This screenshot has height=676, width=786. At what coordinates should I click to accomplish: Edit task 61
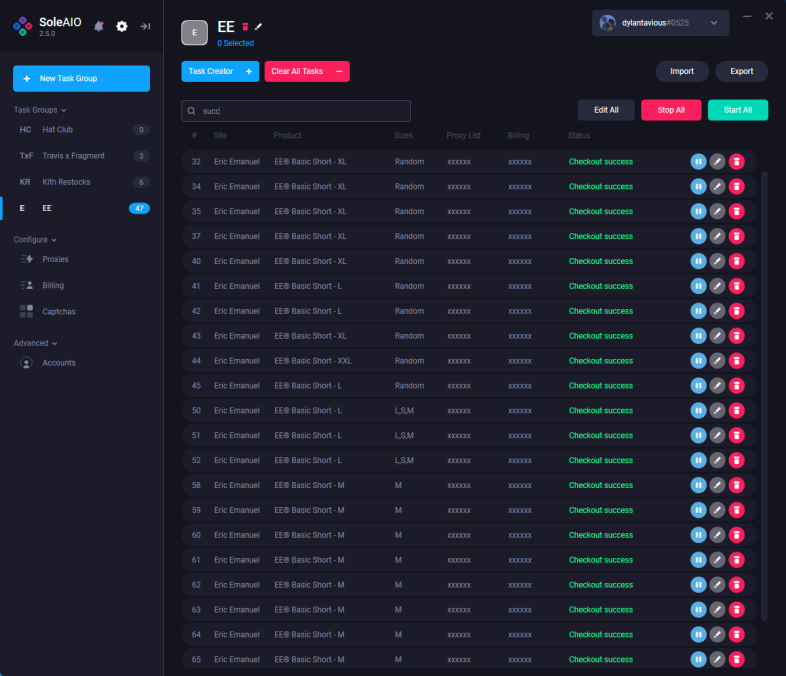click(x=717, y=560)
